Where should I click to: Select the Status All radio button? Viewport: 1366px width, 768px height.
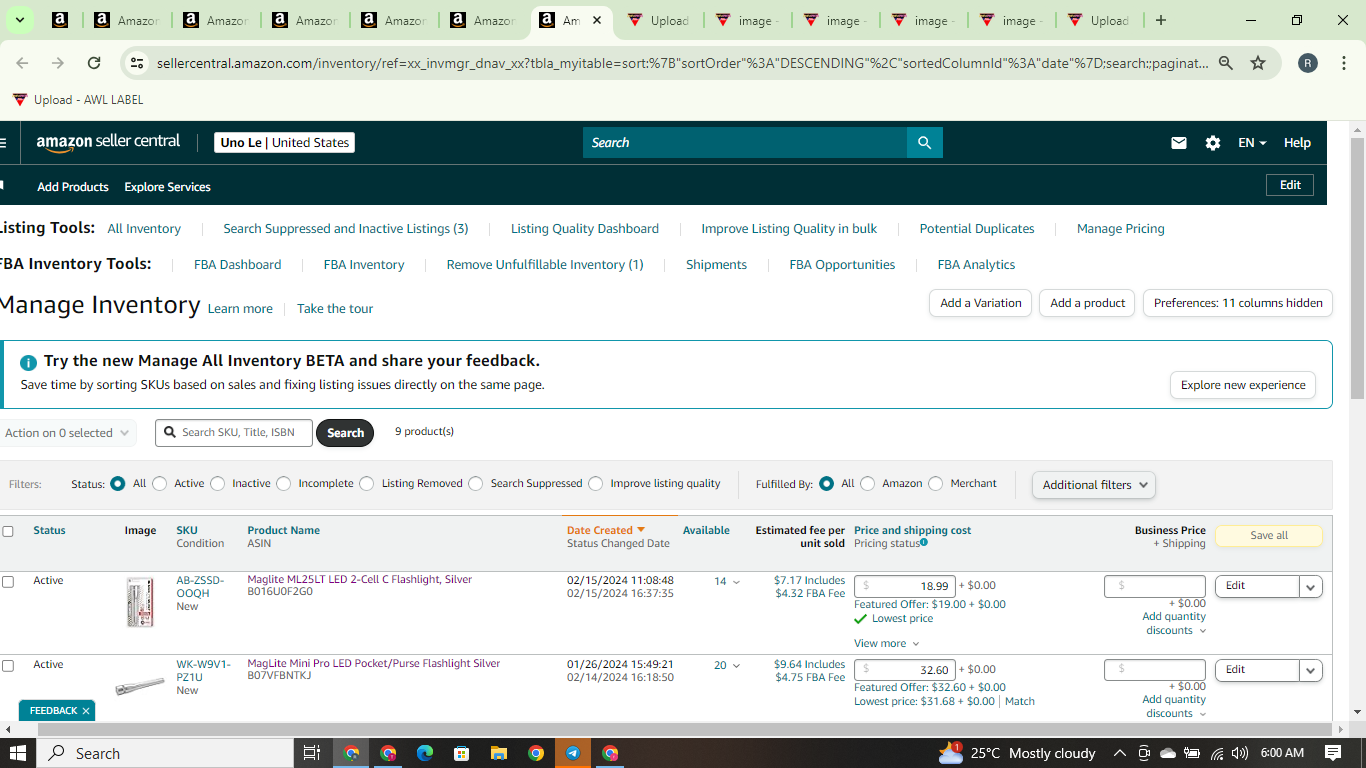pyautogui.click(x=118, y=484)
